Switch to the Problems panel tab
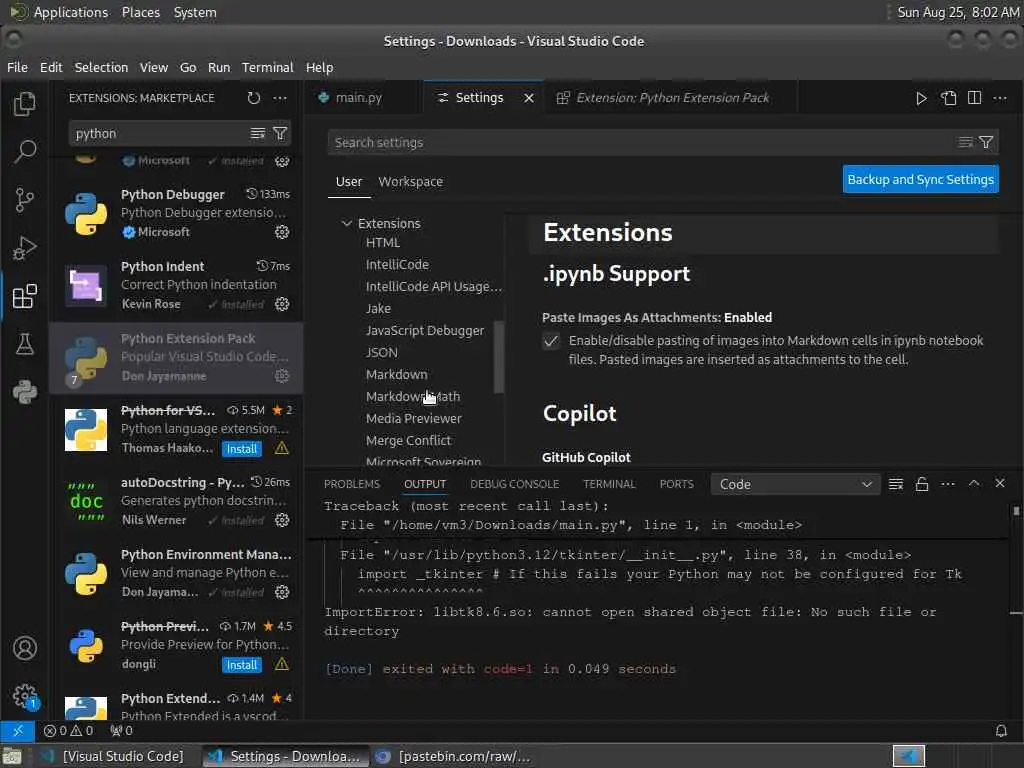The image size is (1024, 768). [351, 484]
